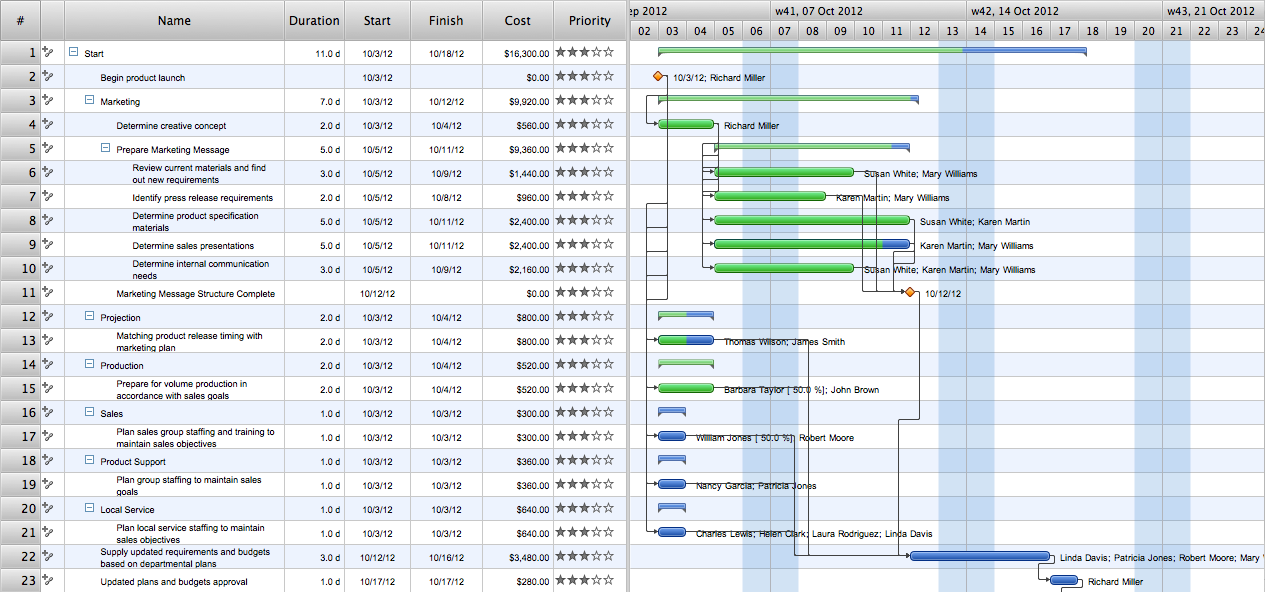Click the Cost column header

coord(517,21)
